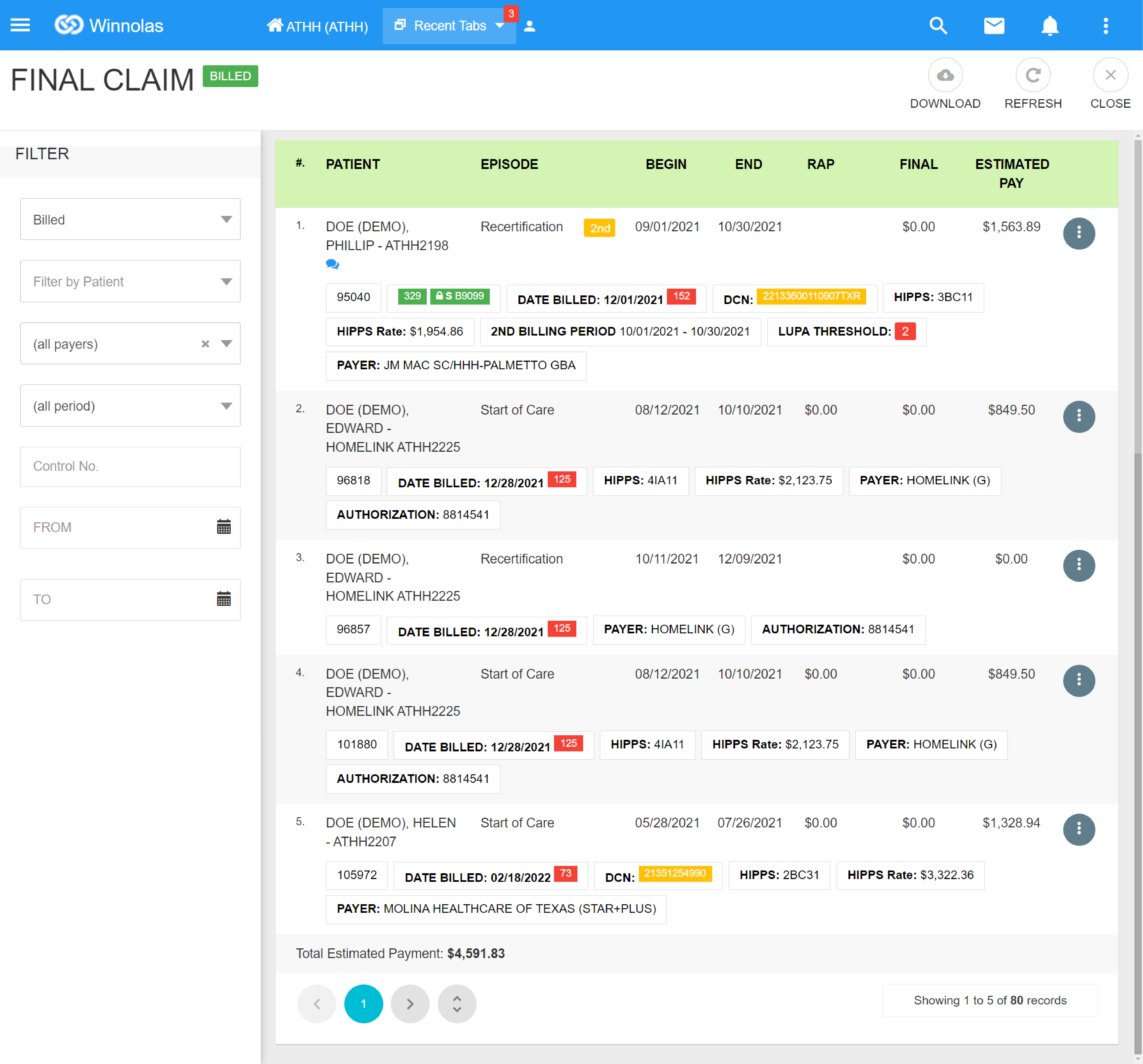This screenshot has width=1143, height=1064.
Task: Open FROM date calendar picker
Action: tap(224, 527)
